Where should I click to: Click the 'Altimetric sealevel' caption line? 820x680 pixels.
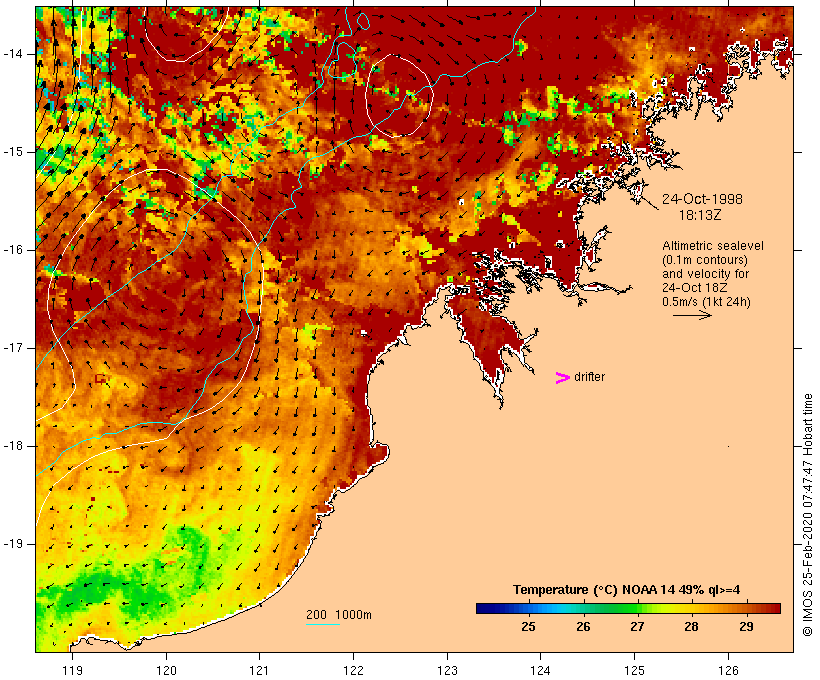coord(713,246)
